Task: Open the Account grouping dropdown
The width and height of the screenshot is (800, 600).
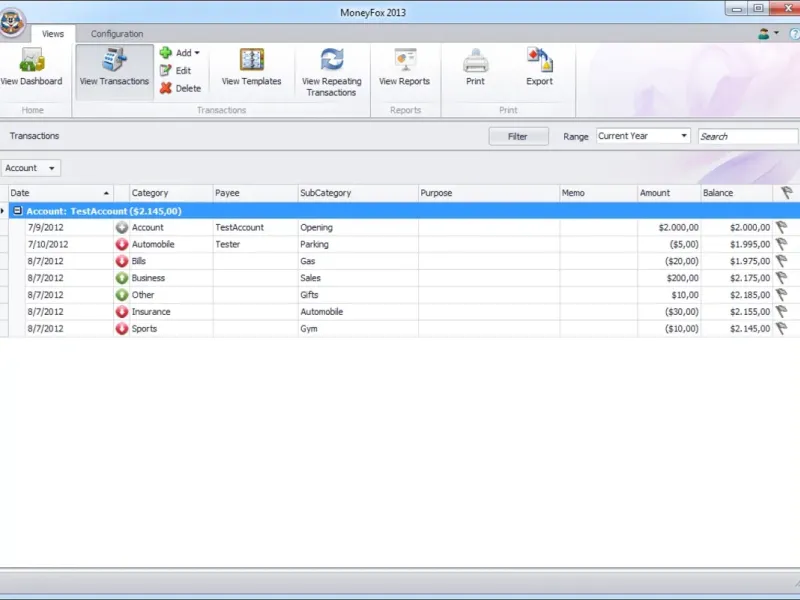Action: (30, 168)
